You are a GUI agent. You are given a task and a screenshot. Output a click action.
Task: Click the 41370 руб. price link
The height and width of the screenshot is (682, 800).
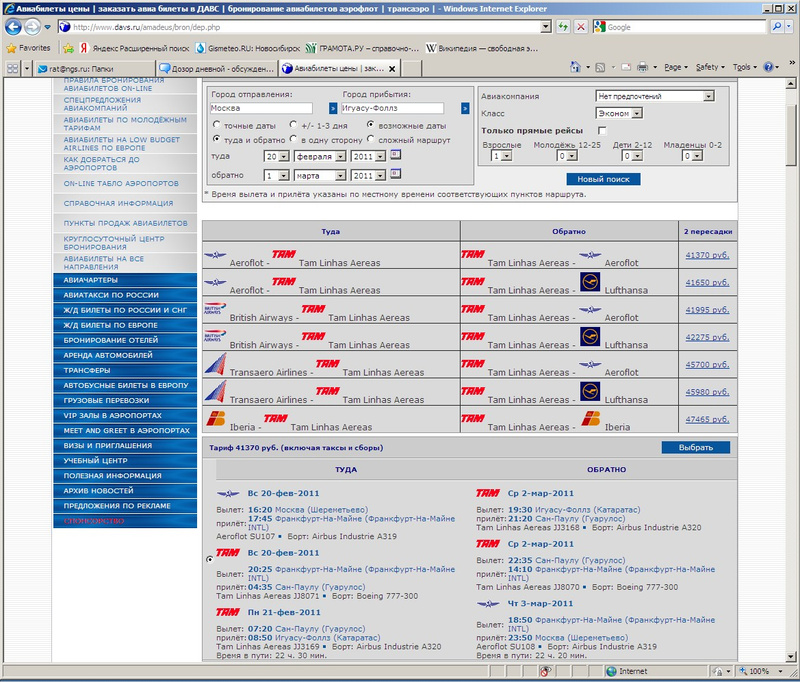706,255
